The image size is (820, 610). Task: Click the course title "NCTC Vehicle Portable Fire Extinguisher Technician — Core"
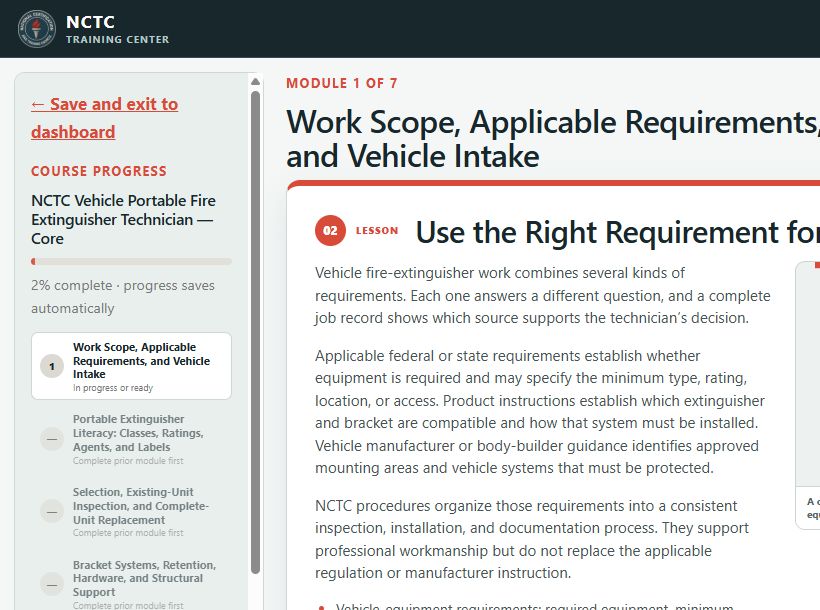coord(123,220)
